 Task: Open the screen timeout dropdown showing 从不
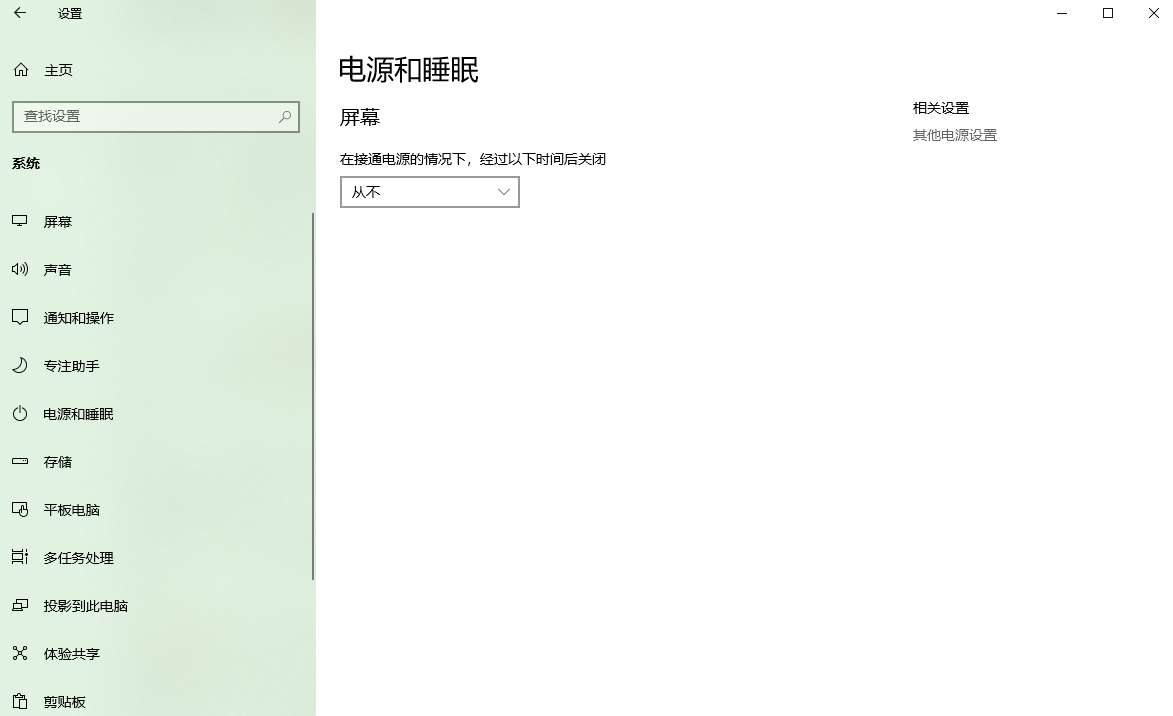(x=429, y=191)
